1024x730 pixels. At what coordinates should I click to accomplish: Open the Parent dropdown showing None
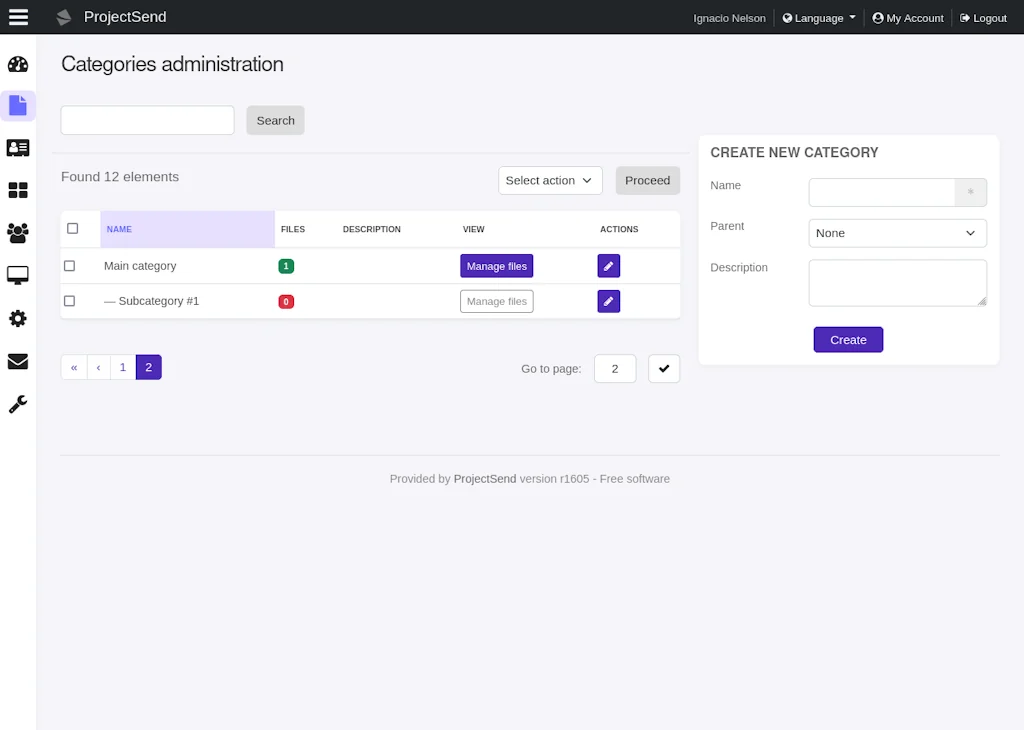tap(897, 232)
